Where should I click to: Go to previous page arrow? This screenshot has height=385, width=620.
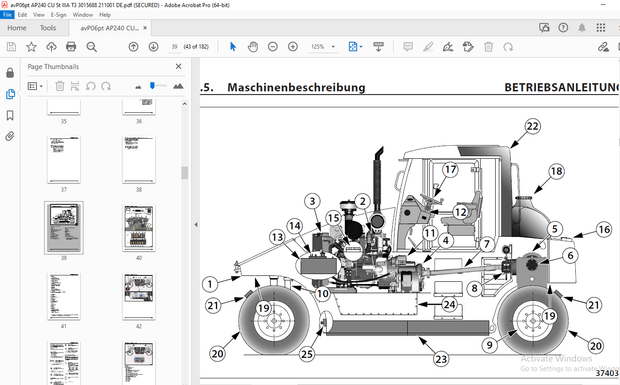pyautogui.click(x=134, y=47)
